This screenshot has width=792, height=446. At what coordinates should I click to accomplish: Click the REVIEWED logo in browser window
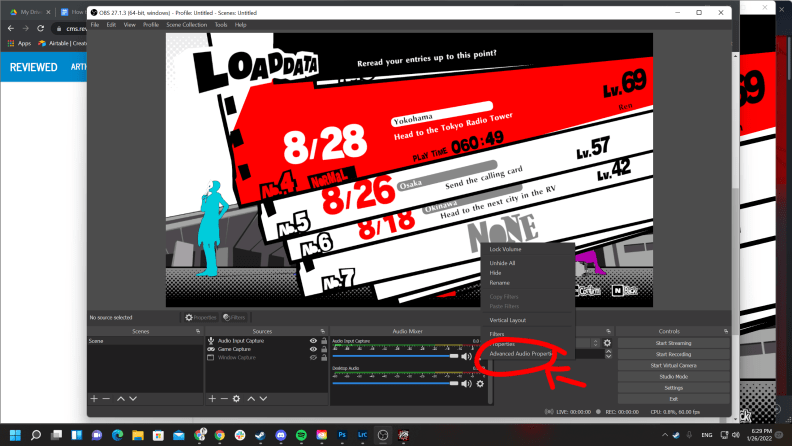click(33, 67)
